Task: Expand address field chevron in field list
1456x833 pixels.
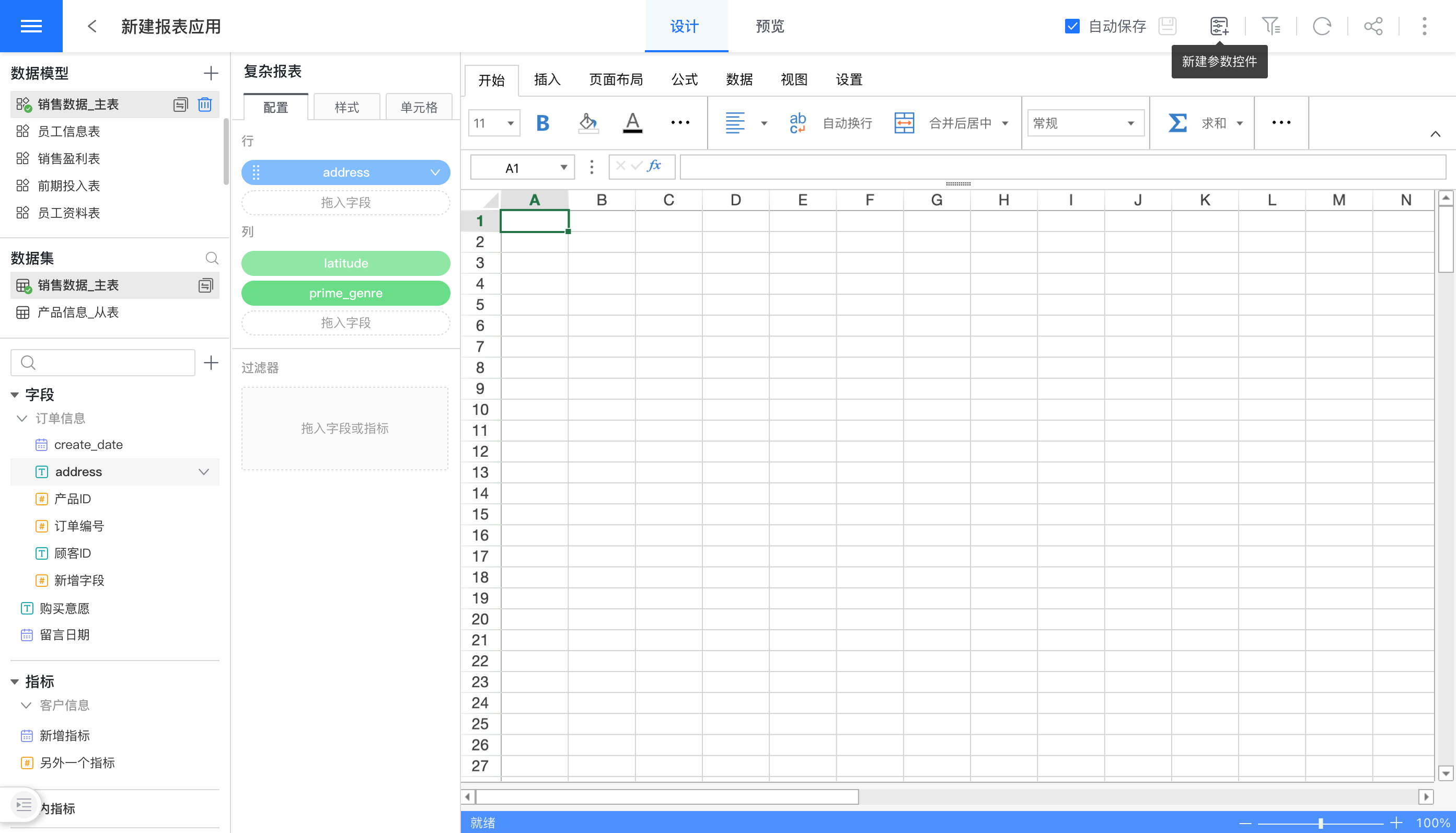Action: (204, 472)
